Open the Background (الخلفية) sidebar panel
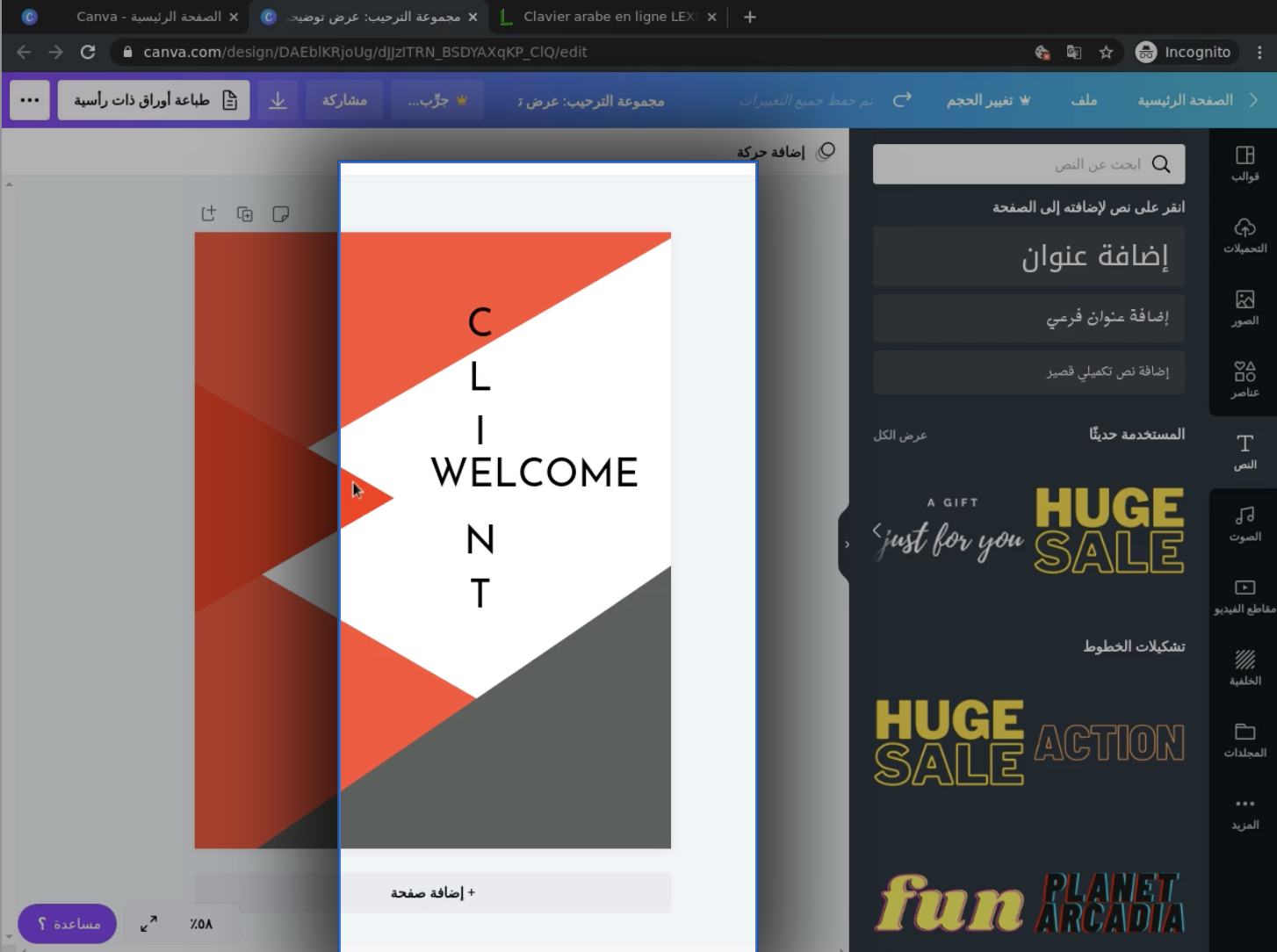This screenshot has width=1277, height=952. click(x=1245, y=668)
